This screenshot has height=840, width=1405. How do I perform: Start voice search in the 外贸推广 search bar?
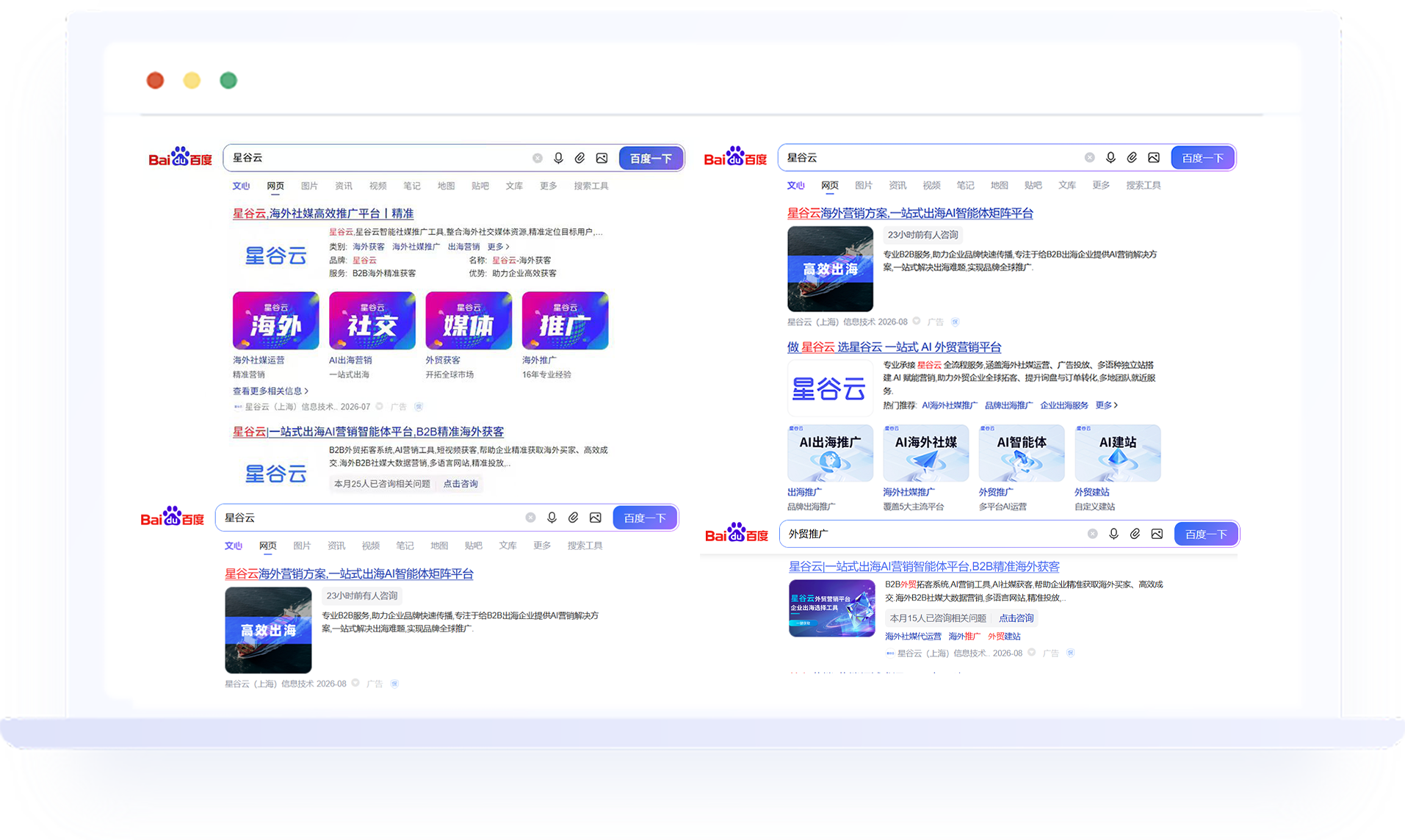coord(1113,534)
